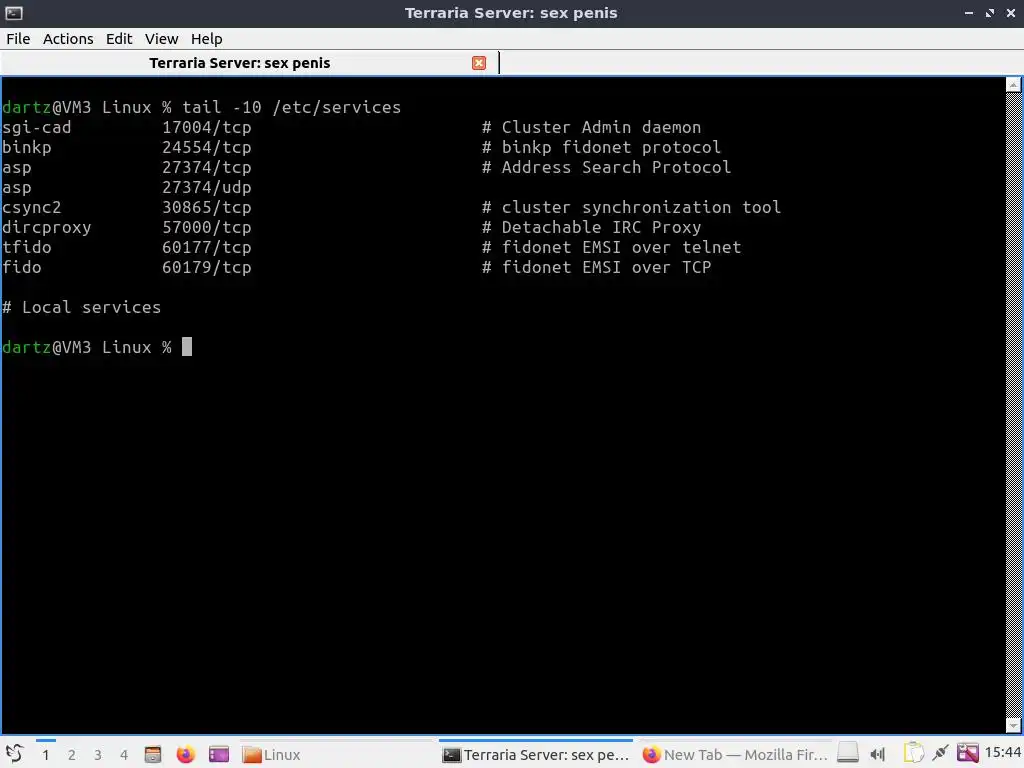Screen dimensions: 1024x768
Task: Switch to Terraria Server taskbar entry
Action: pos(536,755)
